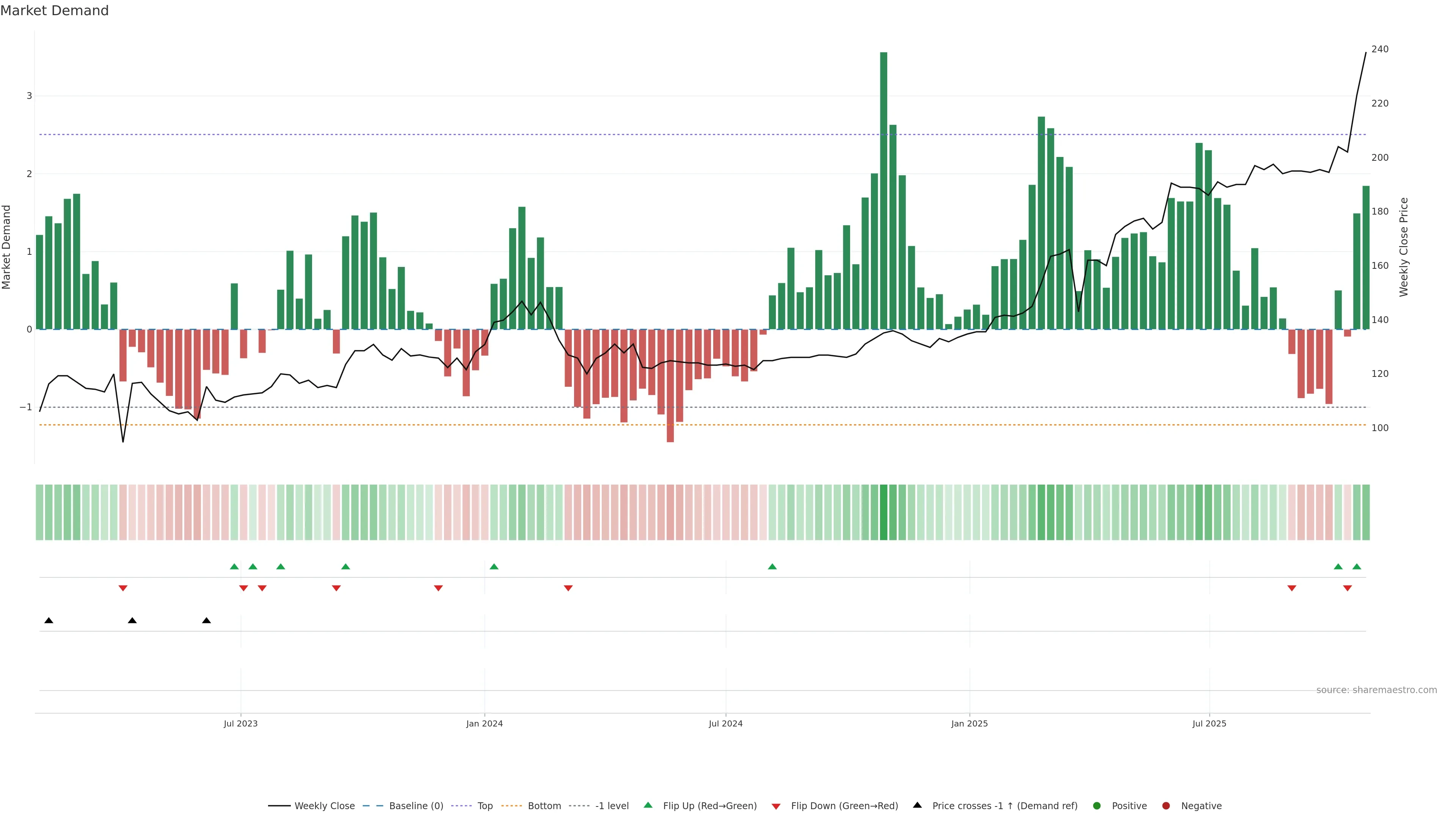Click the rightmost green flip-up triangle marker
Image resolution: width=1456 pixels, height=819 pixels.
[x=1357, y=566]
